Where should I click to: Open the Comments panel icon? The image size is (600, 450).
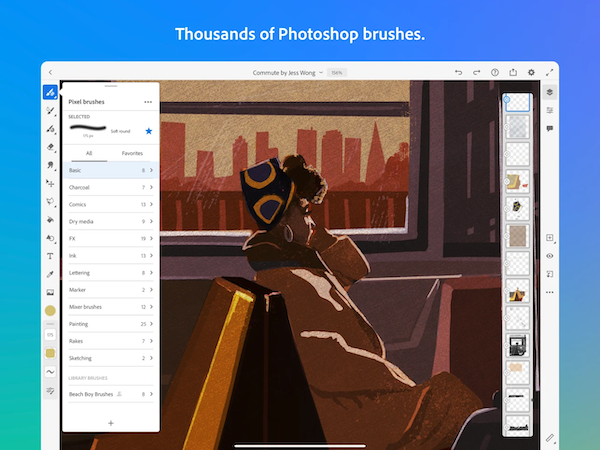click(550, 129)
